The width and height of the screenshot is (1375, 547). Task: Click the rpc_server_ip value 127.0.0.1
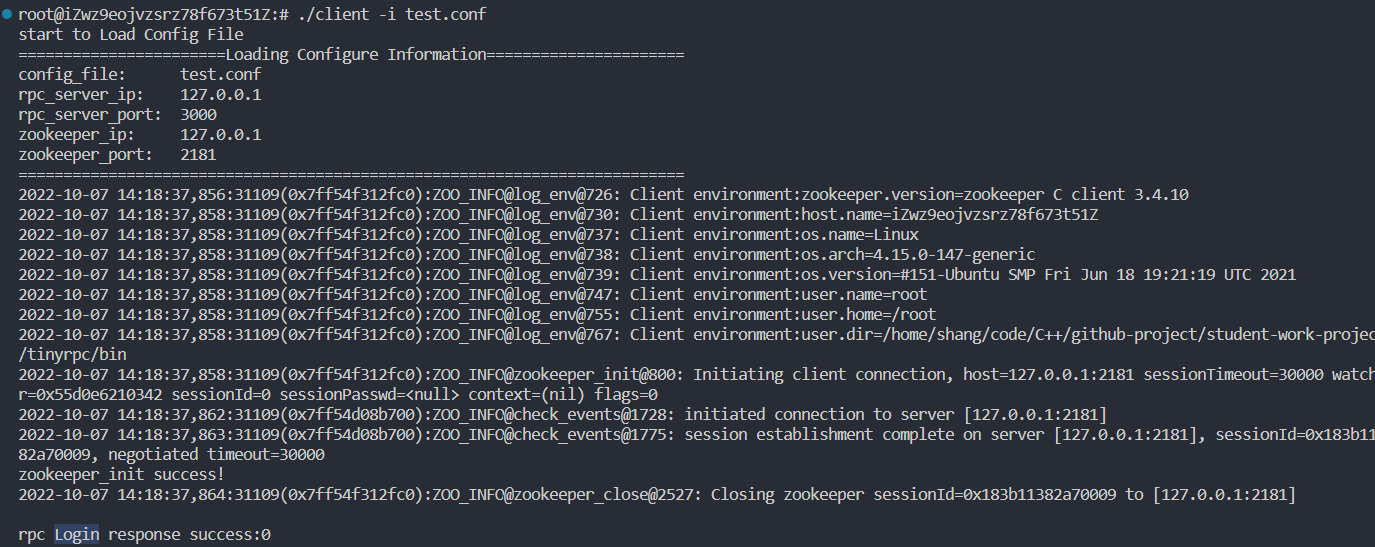(220, 94)
